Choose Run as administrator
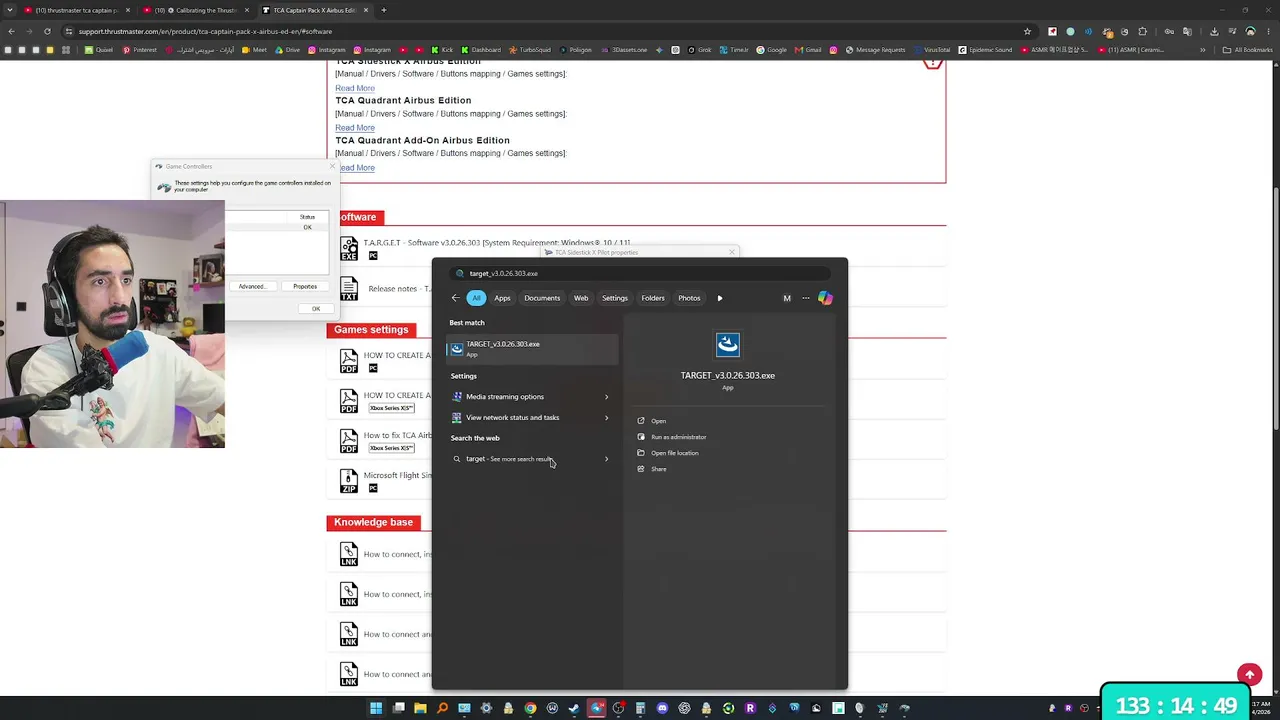Screen dimensions: 1280x720 (678, 437)
